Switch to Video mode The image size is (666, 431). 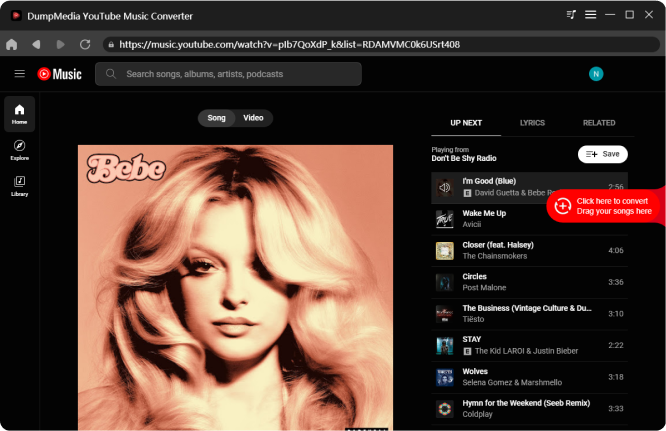[x=253, y=118]
